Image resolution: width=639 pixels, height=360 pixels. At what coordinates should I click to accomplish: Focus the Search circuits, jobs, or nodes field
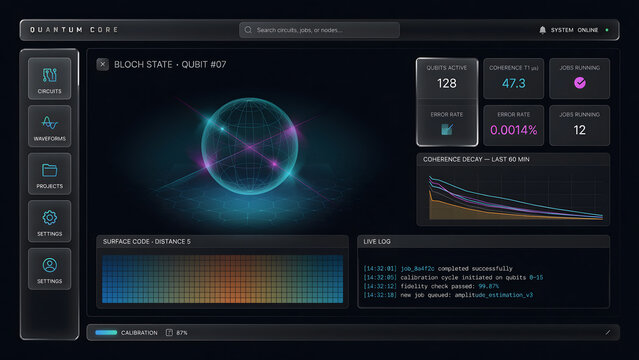[x=319, y=30]
